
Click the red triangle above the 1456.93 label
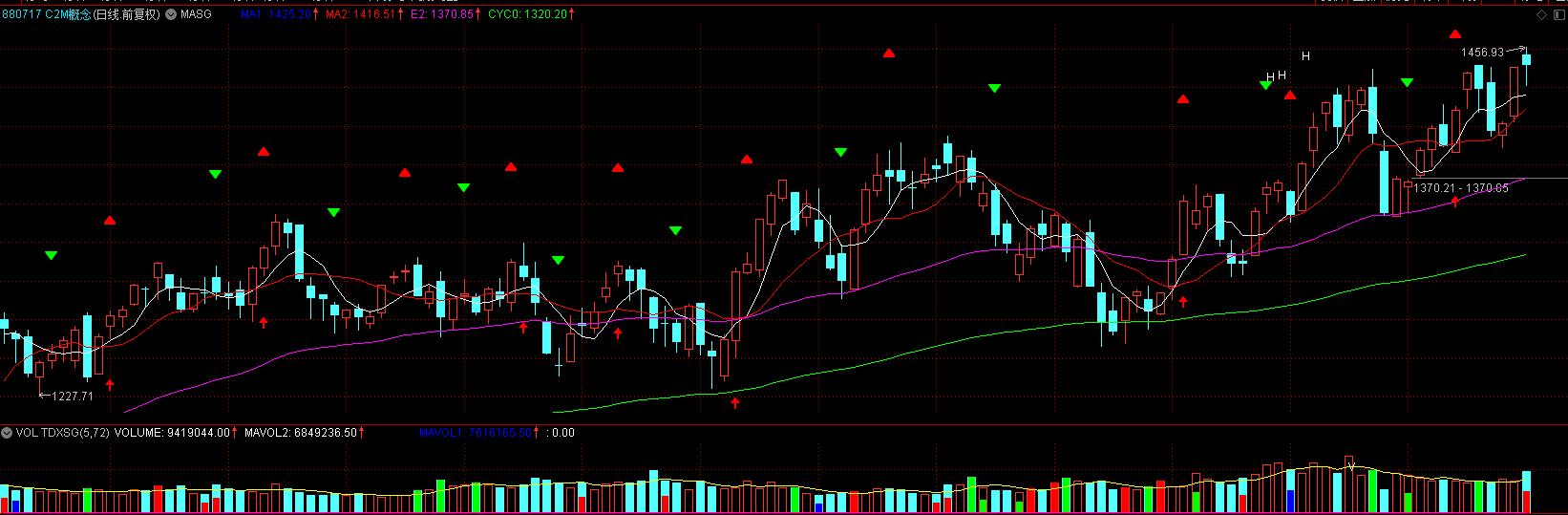coord(1454,34)
